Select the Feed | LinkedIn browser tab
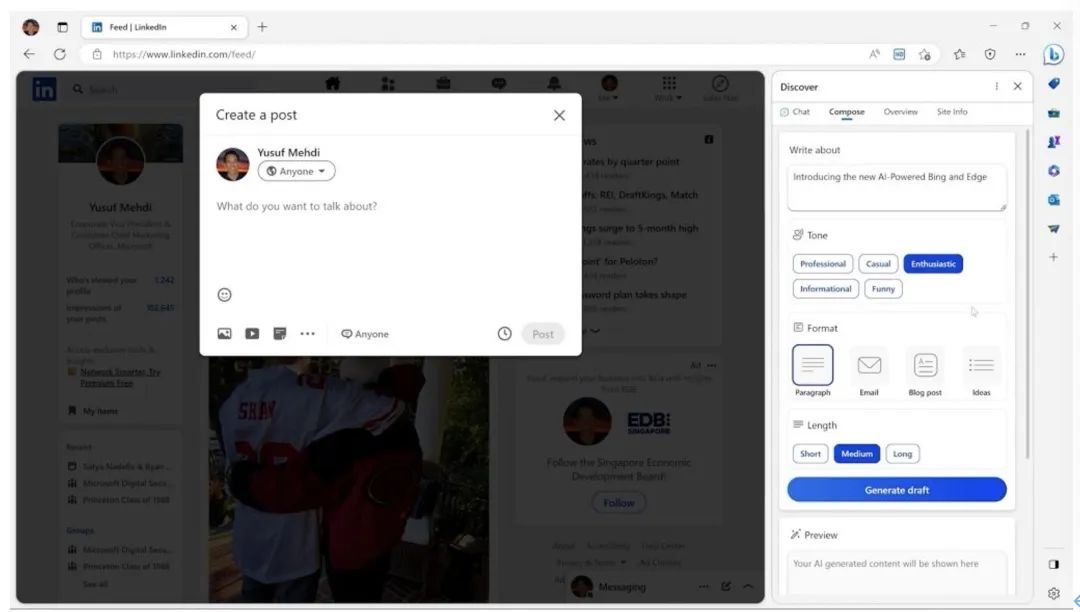Viewport: 1080px width, 612px height. click(163, 27)
